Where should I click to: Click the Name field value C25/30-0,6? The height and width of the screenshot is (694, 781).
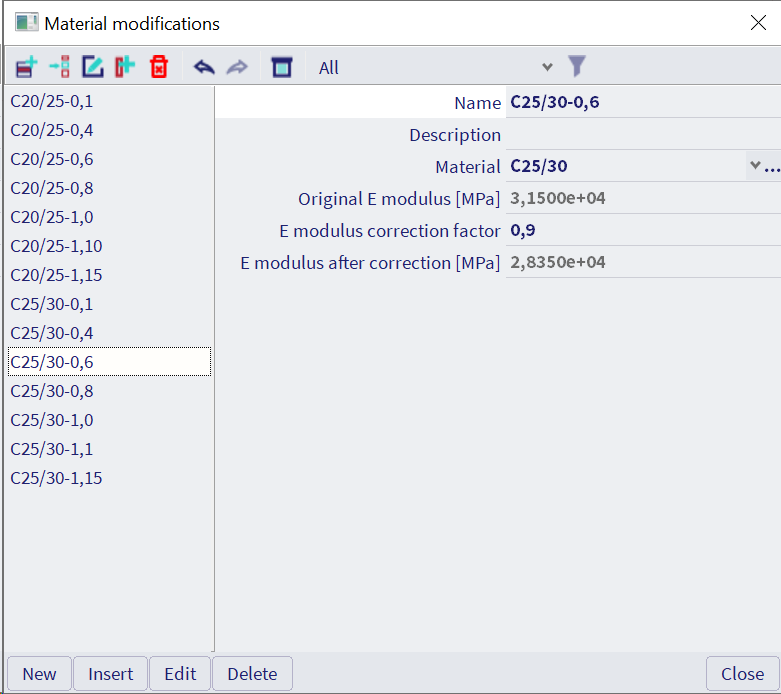(x=640, y=102)
